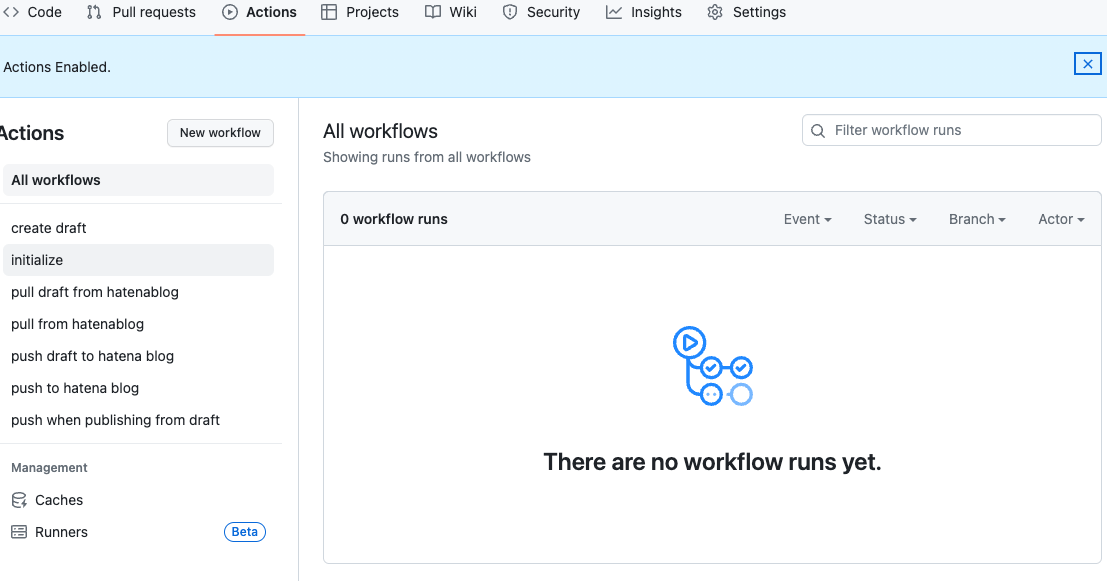
Task: Click the Insights graph icon
Action: [x=614, y=12]
